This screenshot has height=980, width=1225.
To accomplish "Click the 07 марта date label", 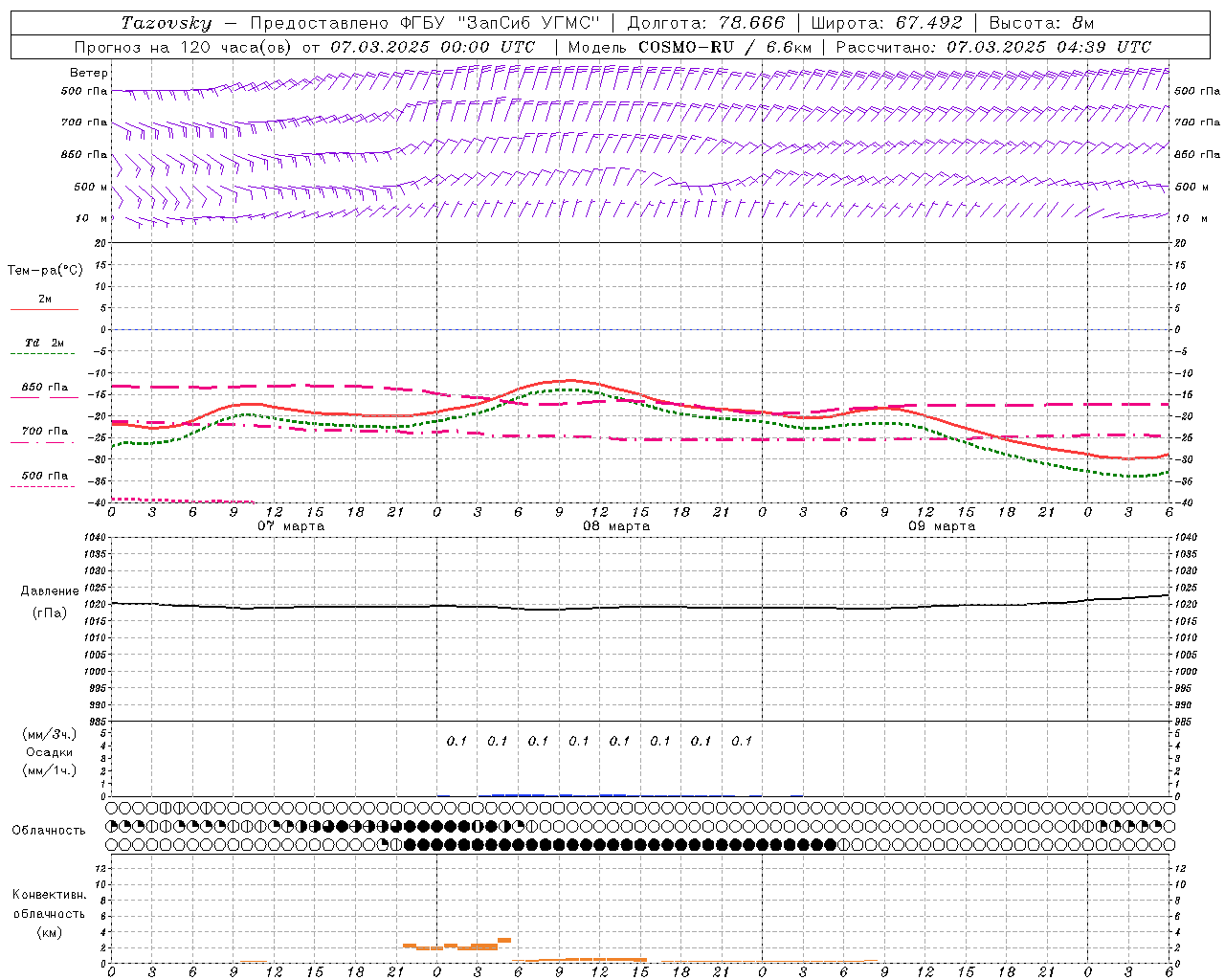I will (x=291, y=526).
